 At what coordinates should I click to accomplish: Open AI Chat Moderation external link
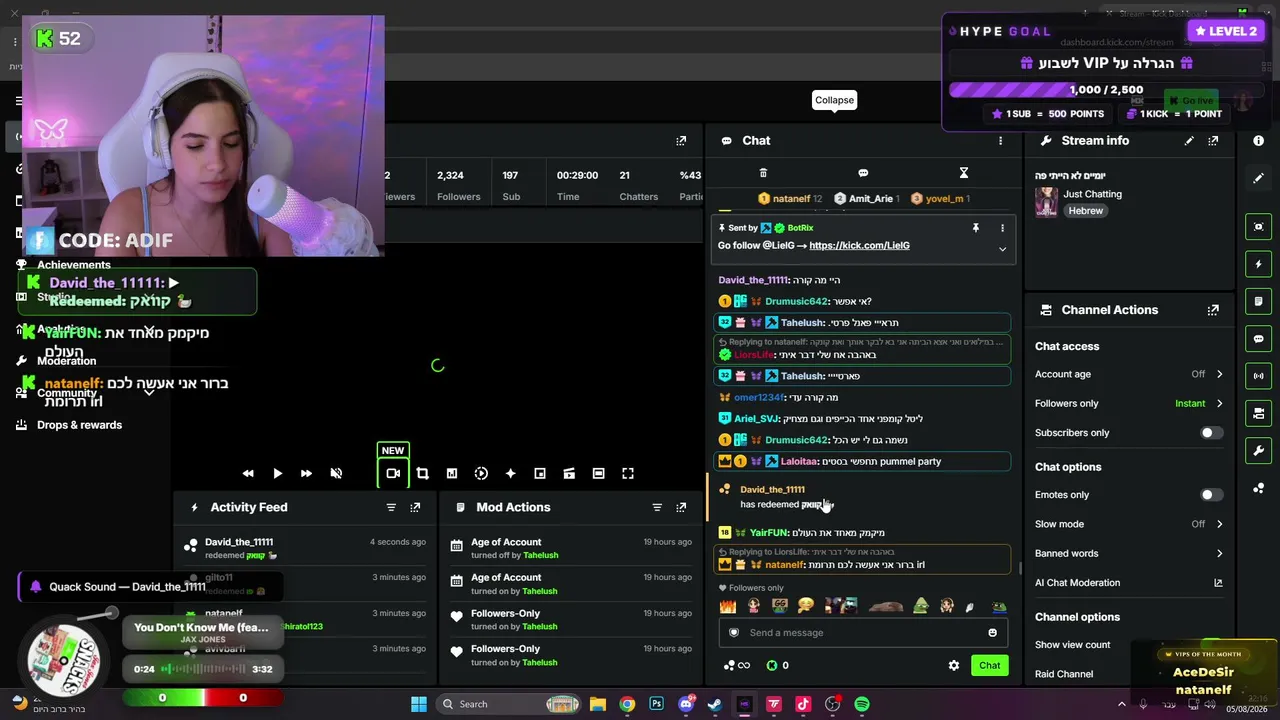click(1218, 583)
